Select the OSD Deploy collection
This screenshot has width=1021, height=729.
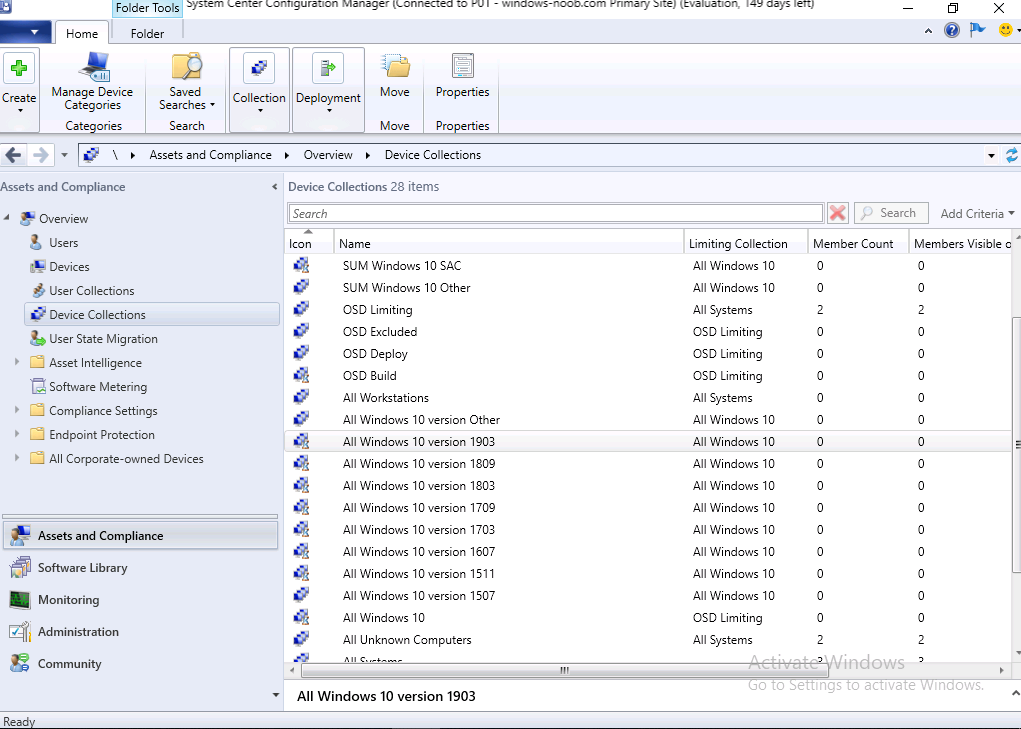pyautogui.click(x=649, y=353)
